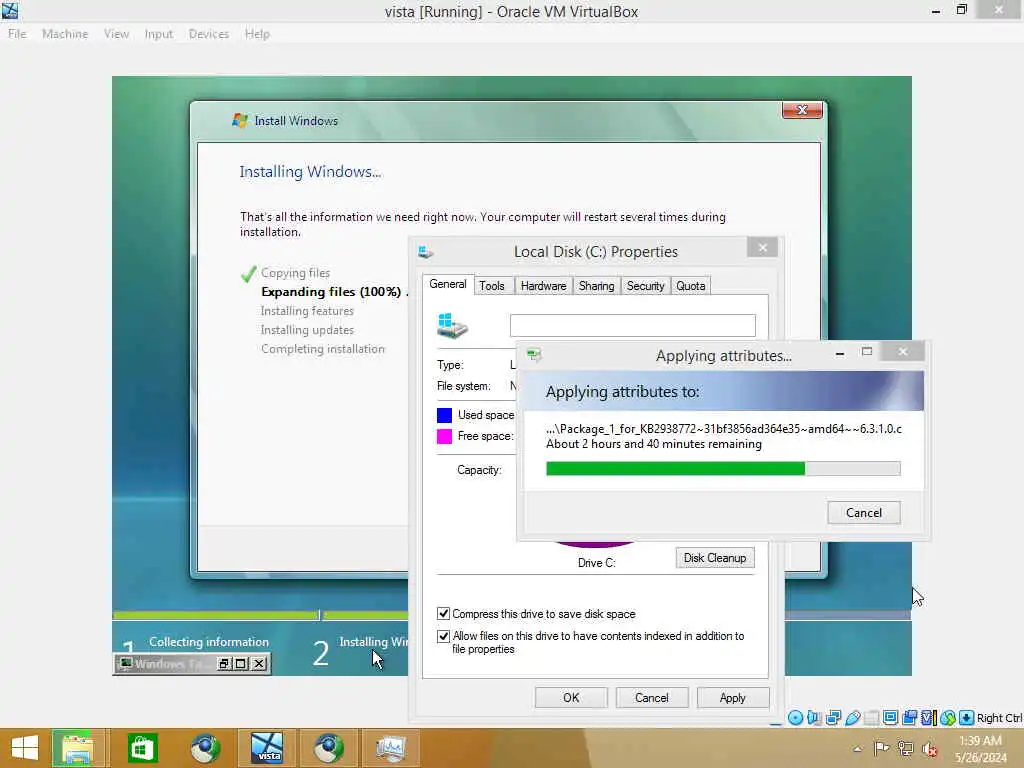1024x768 pixels.
Task: Click the network tray icon
Action: (x=906, y=748)
